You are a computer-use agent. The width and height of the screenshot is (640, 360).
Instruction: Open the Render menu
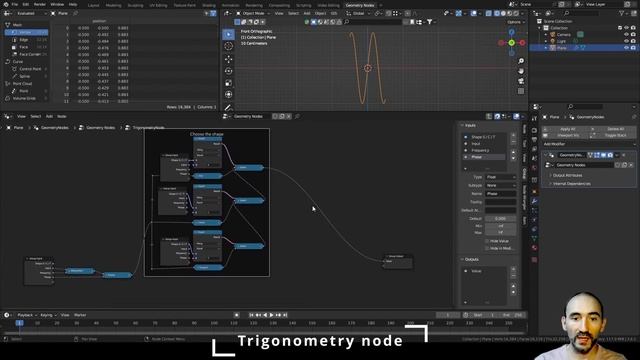(x=40, y=4)
